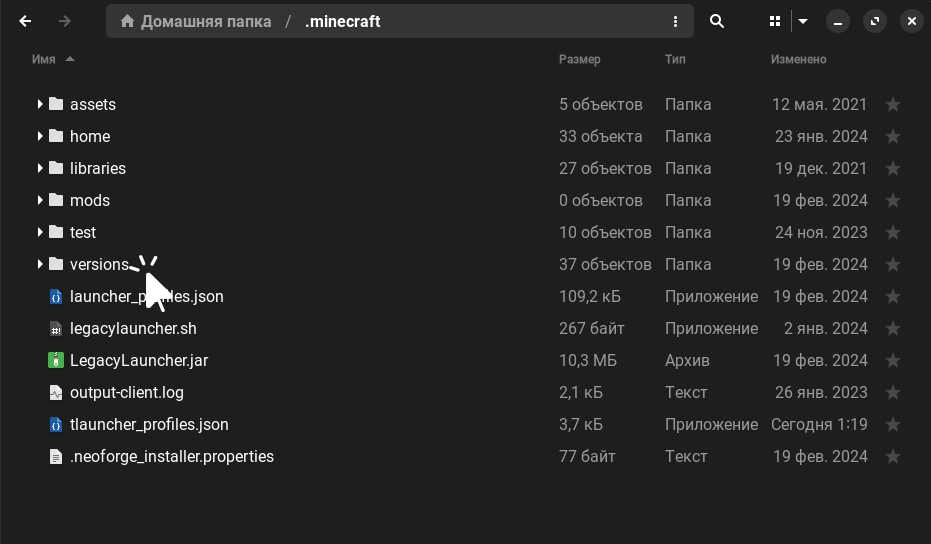
Task: Star launcher_profiles.json file
Action: click(x=892, y=297)
